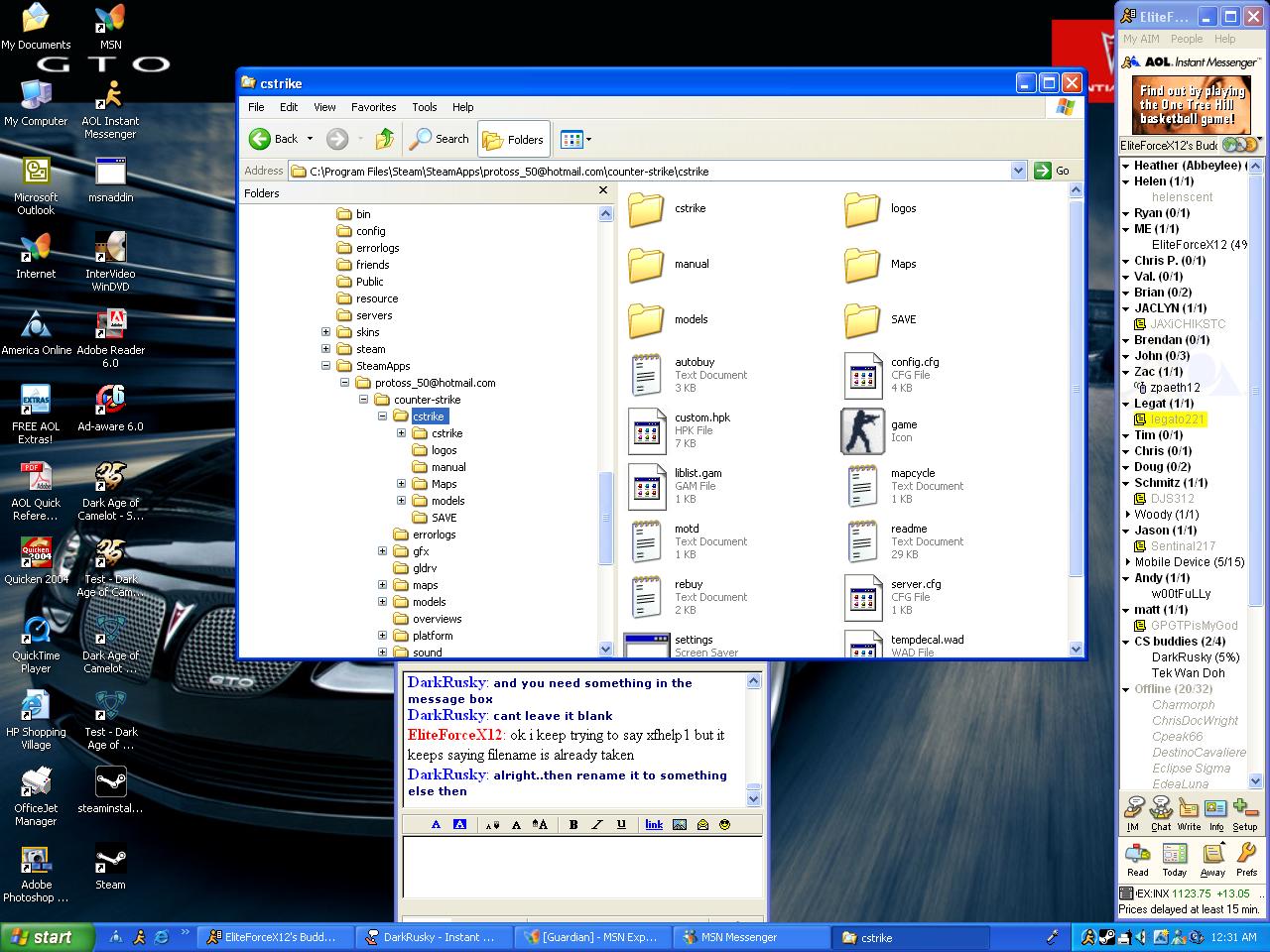
Task: Click the insert picture icon in IM
Action: click(680, 824)
